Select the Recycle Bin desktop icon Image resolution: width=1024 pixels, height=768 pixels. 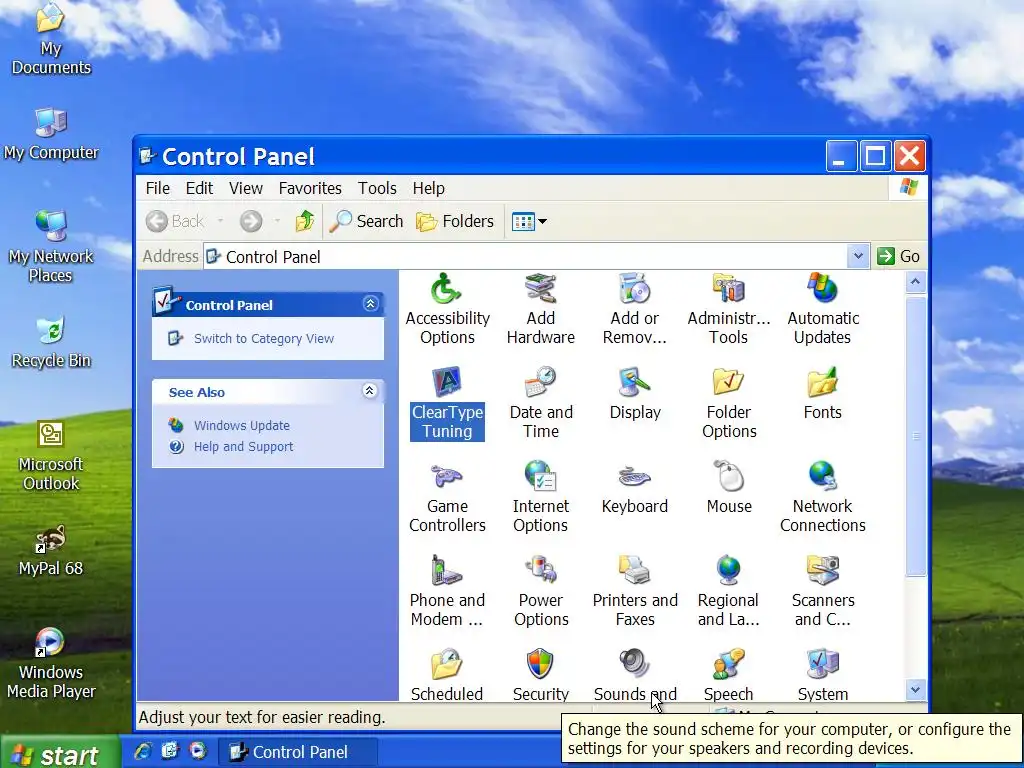[51, 342]
